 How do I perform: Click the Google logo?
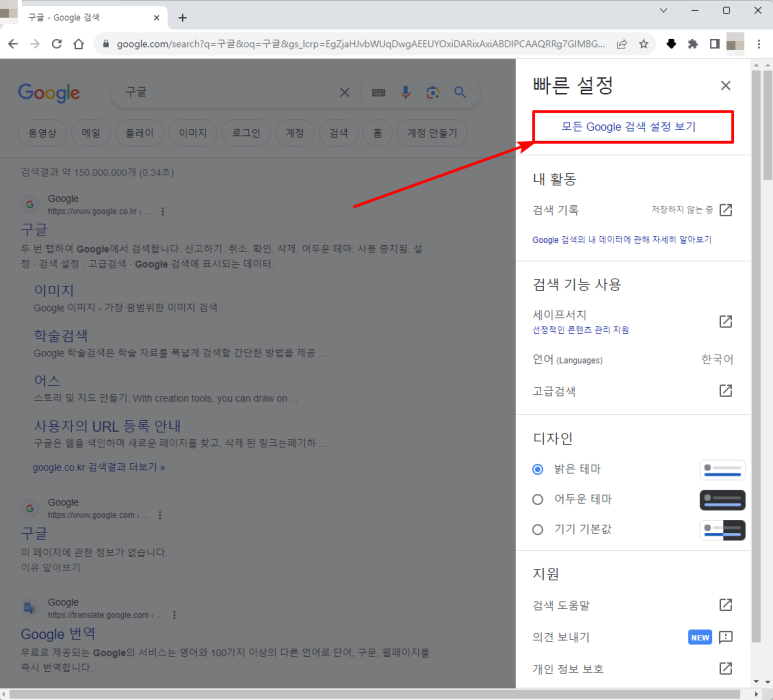pos(49,92)
